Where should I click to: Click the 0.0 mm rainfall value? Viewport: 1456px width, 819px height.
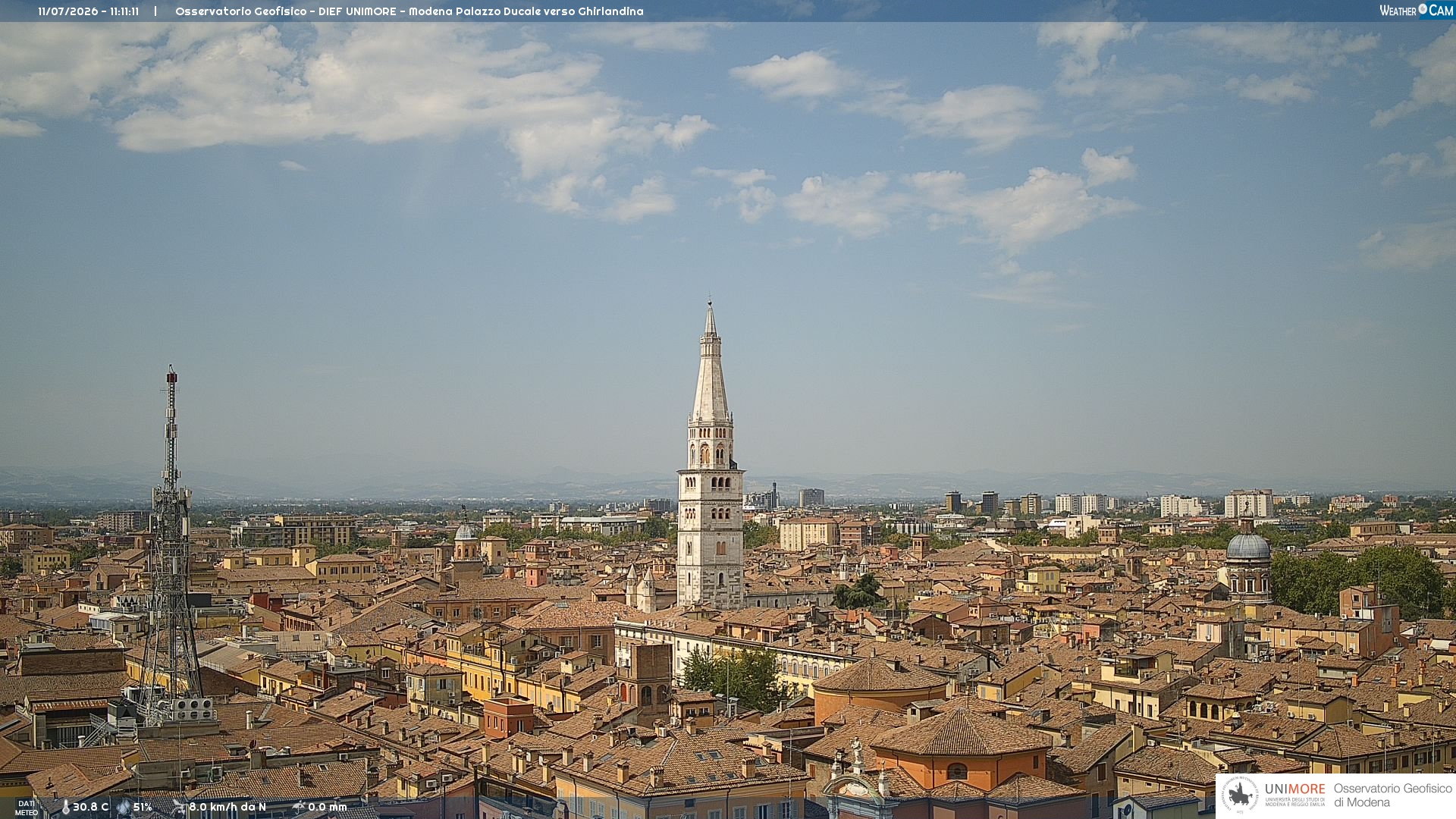[x=327, y=807]
